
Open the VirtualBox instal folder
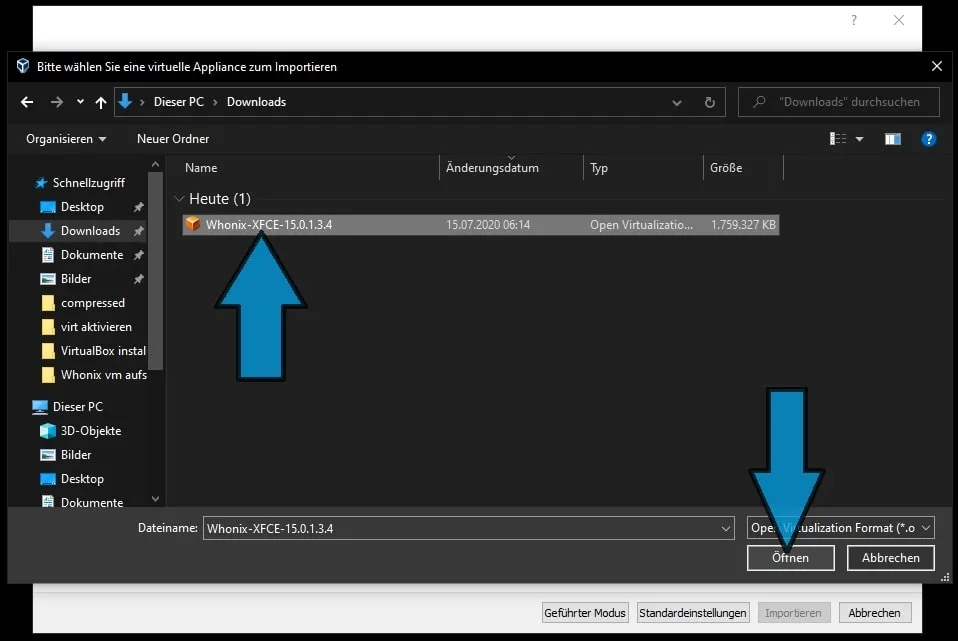coord(103,351)
